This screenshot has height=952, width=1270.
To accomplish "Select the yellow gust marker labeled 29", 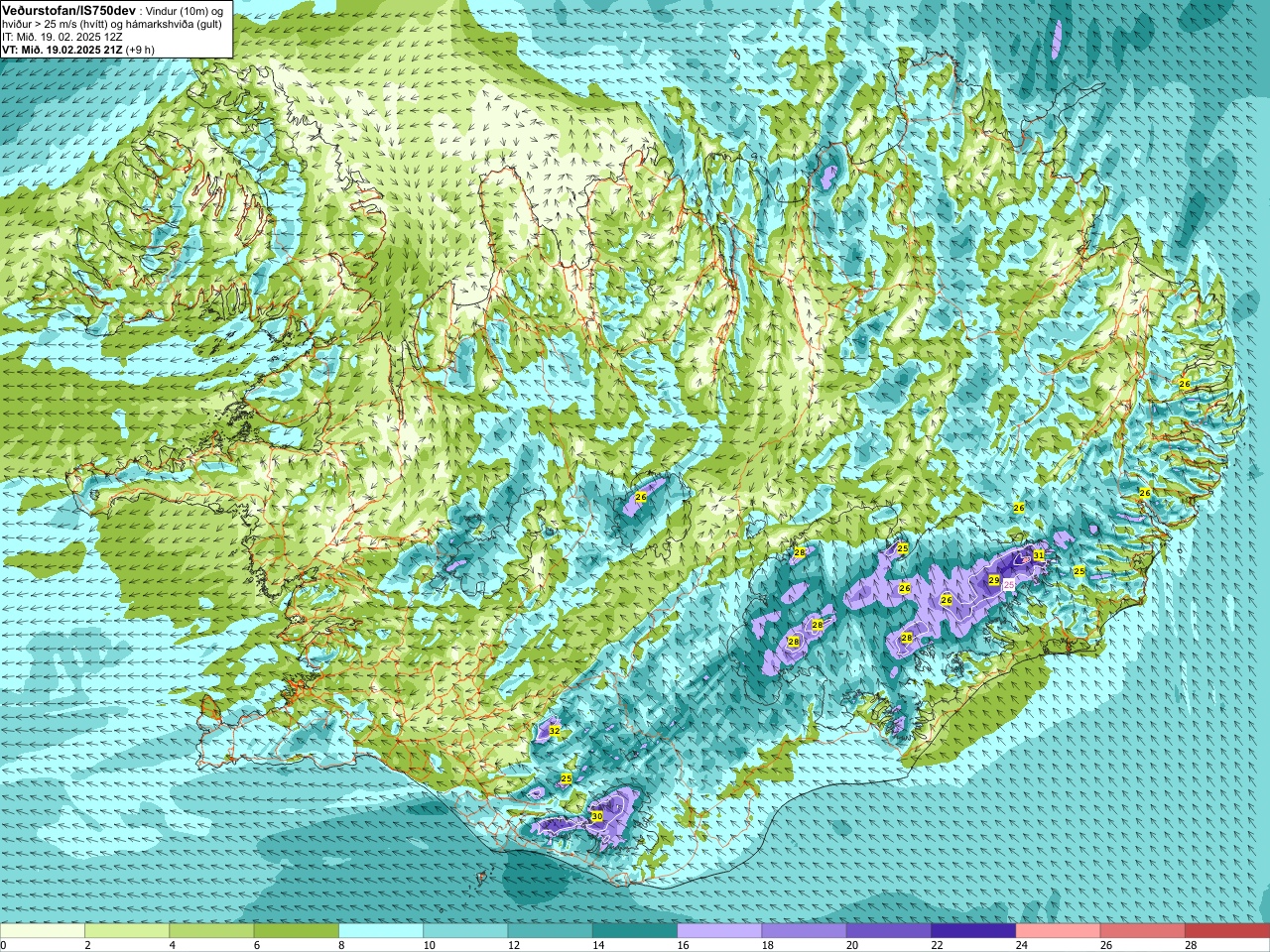I will coord(994,580).
